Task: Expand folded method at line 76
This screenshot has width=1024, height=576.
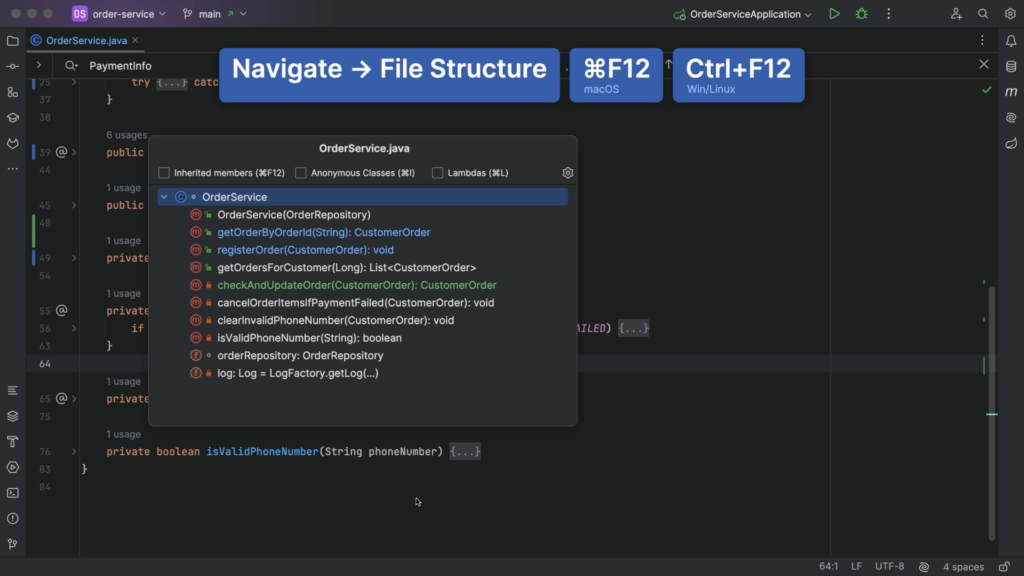Action: [74, 451]
